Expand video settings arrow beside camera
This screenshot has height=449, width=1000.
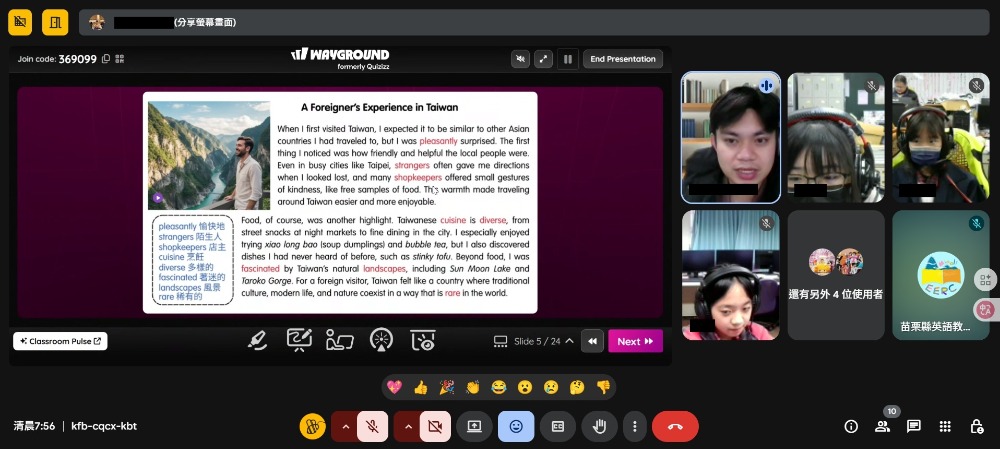(x=406, y=426)
